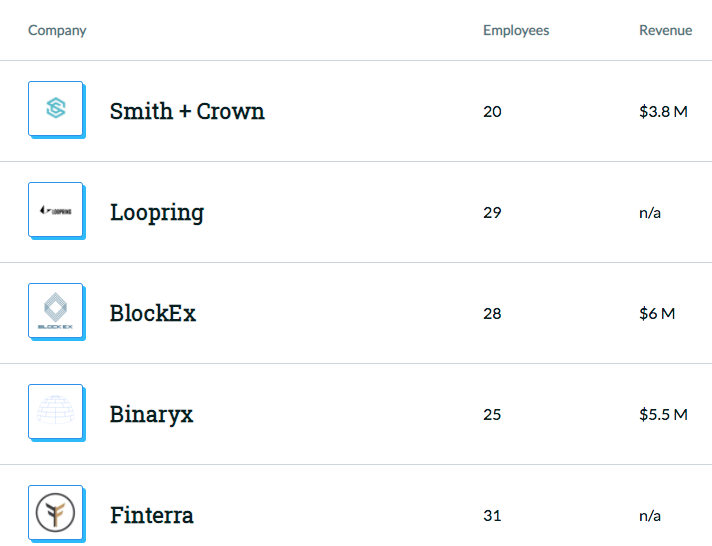This screenshot has height=546, width=712.
Task: Click Loopring's employee count 29
Action: click(492, 212)
